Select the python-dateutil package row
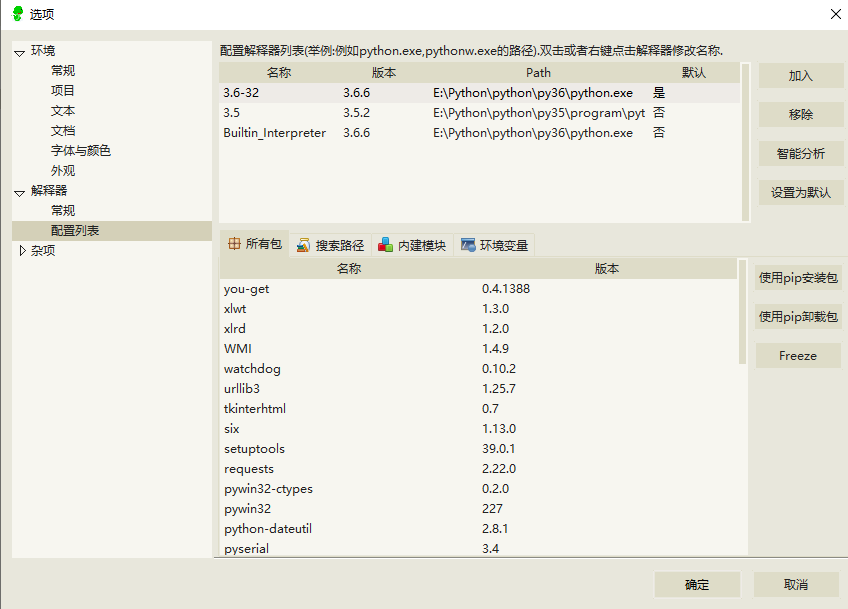This screenshot has height=609, width=848. tap(479, 529)
